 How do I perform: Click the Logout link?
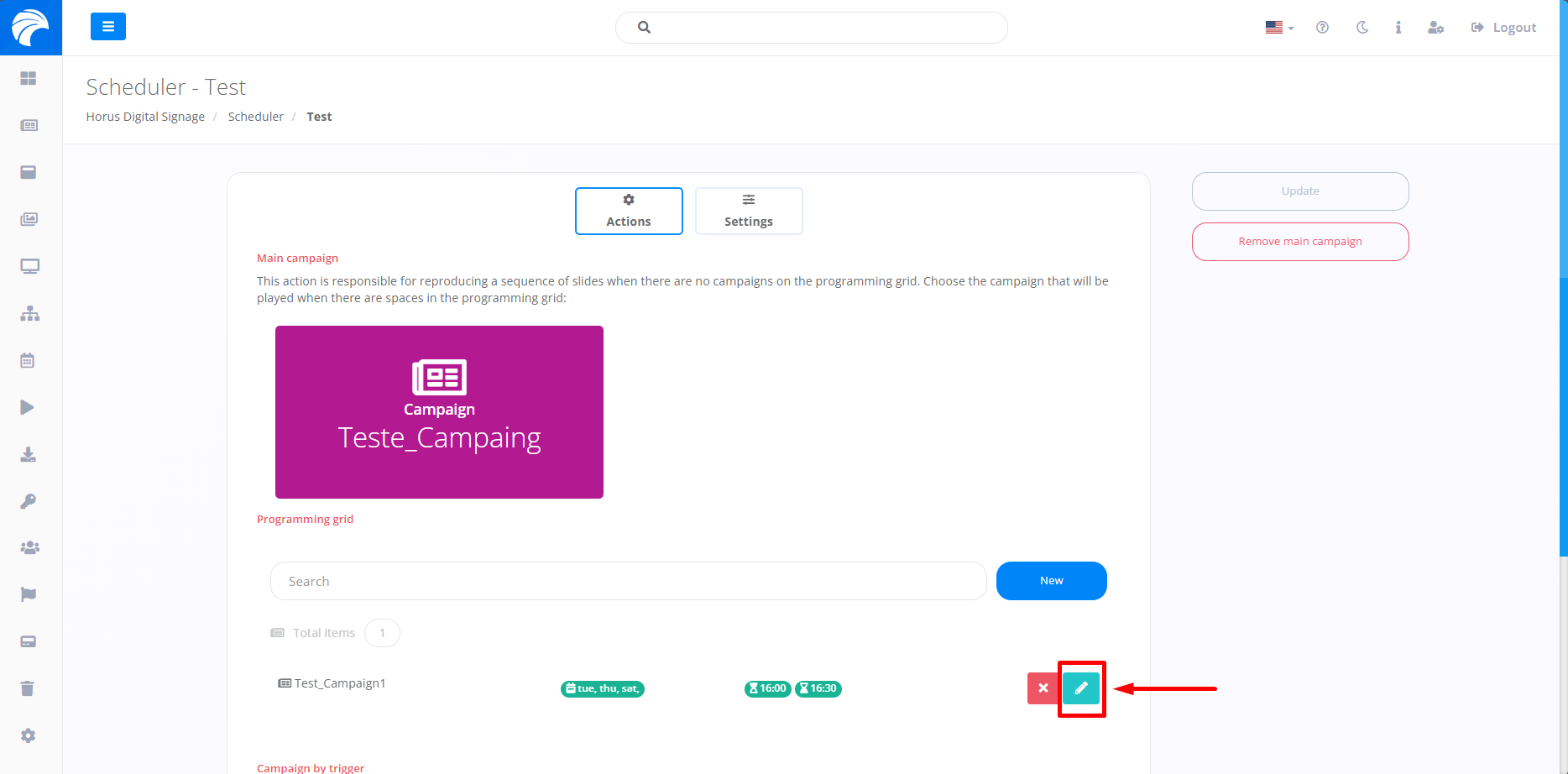(1504, 28)
